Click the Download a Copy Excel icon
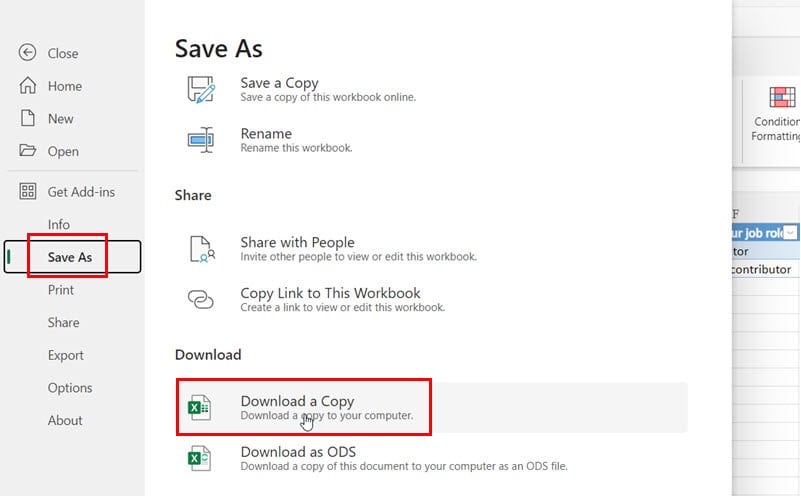 coord(199,408)
